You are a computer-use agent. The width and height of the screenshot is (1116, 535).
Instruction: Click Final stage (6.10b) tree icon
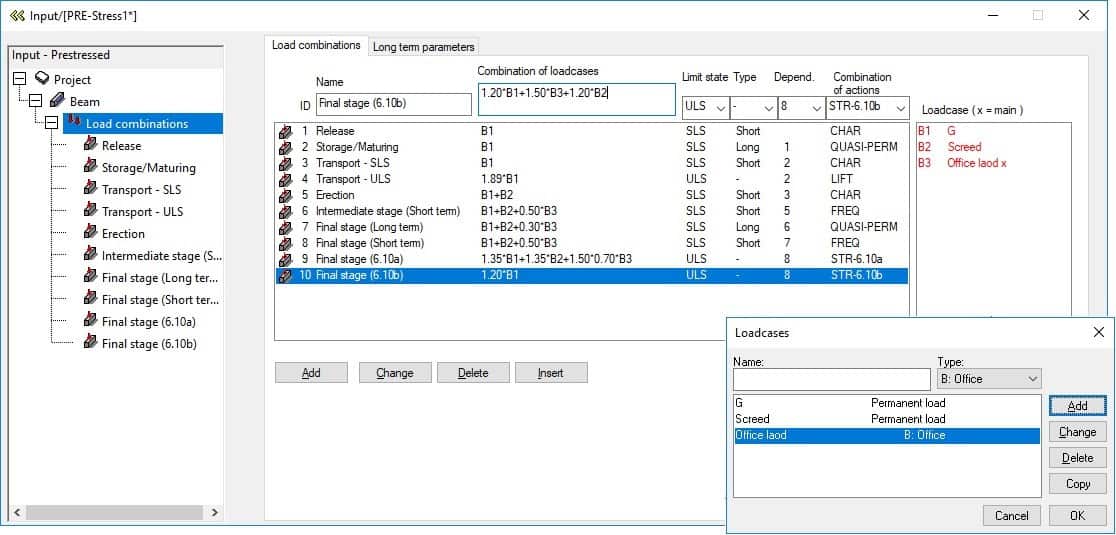[90, 343]
